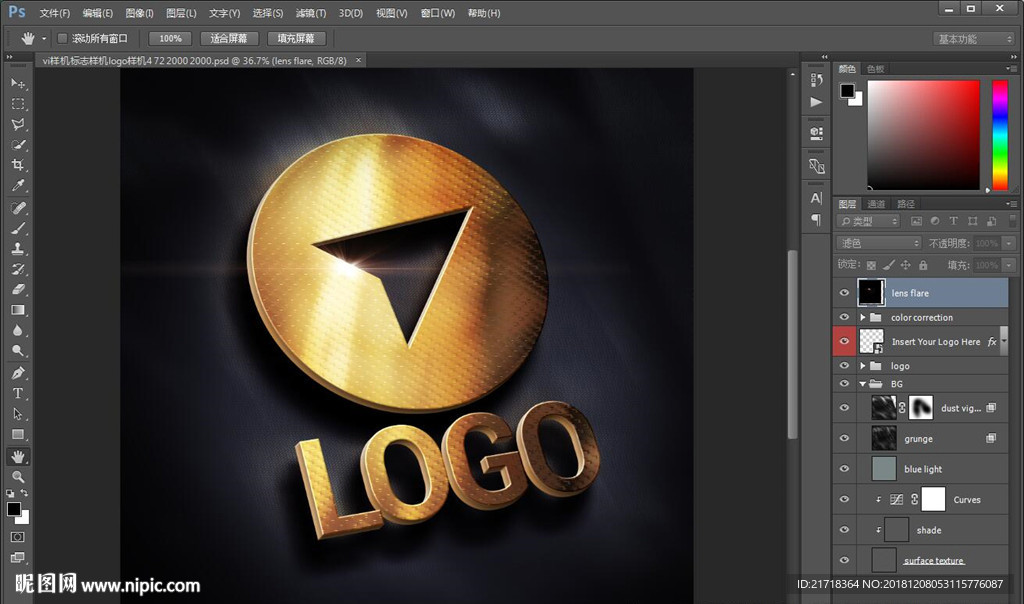
Task: Toggle visibility of the grunge layer
Action: (x=845, y=438)
